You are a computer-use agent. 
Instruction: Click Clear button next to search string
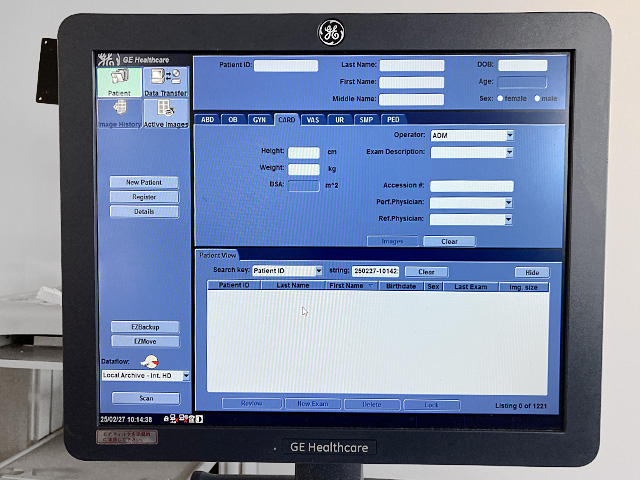point(426,272)
